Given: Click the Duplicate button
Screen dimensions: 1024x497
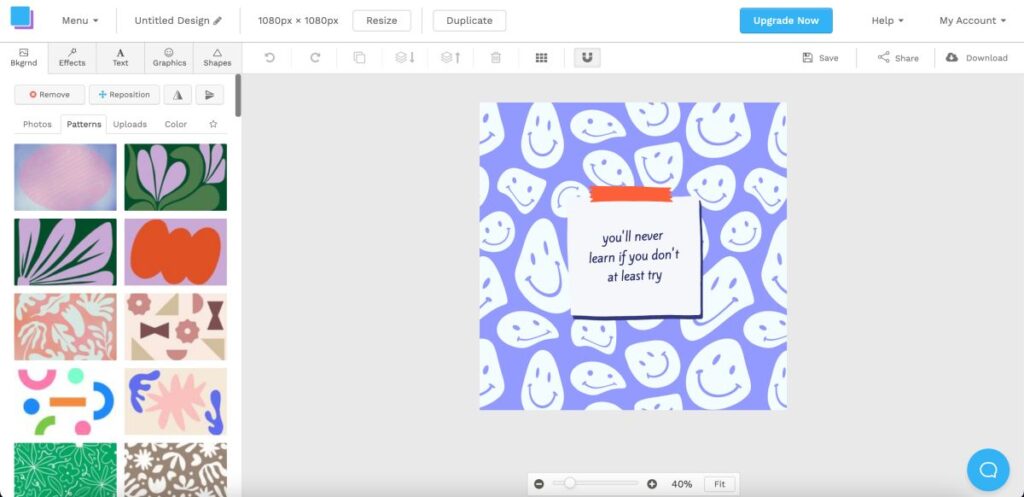Looking at the screenshot, I should [x=469, y=20].
